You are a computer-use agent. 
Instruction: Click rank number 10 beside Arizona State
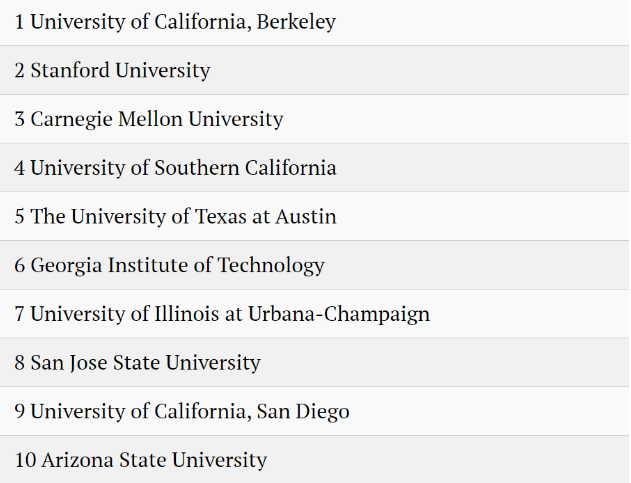click(25, 460)
